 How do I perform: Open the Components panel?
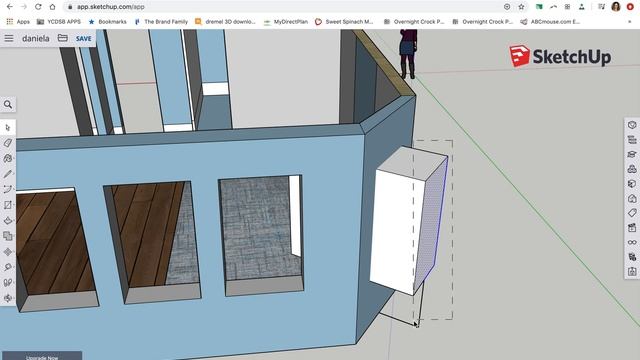point(632,169)
